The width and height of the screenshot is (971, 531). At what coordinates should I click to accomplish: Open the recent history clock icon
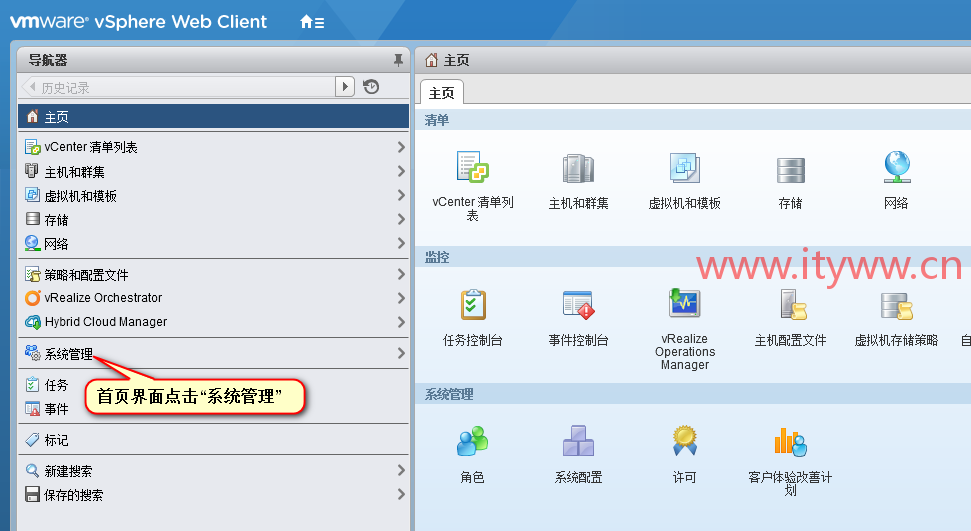click(x=371, y=87)
